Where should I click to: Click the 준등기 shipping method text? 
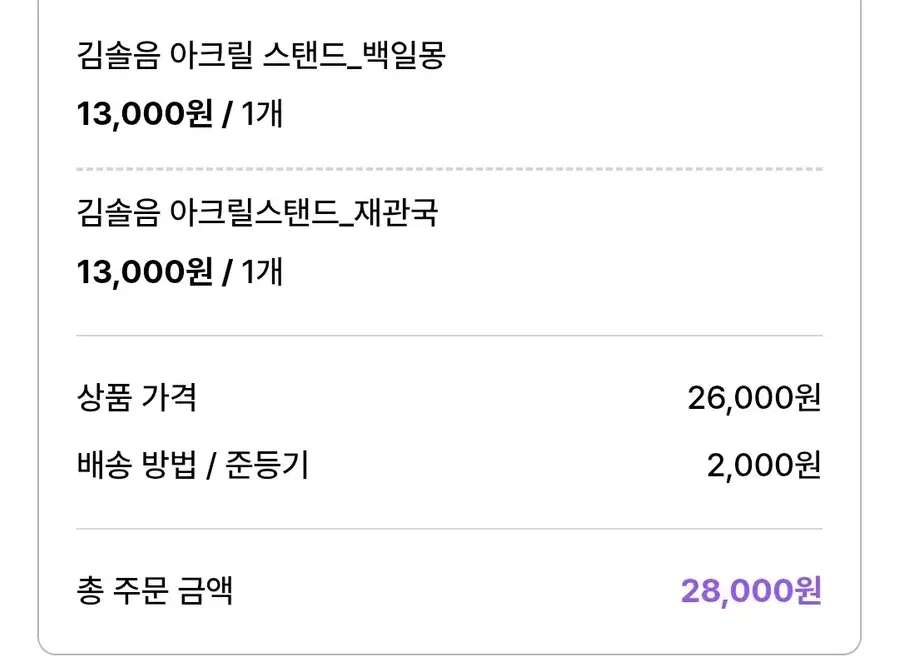click(x=265, y=465)
